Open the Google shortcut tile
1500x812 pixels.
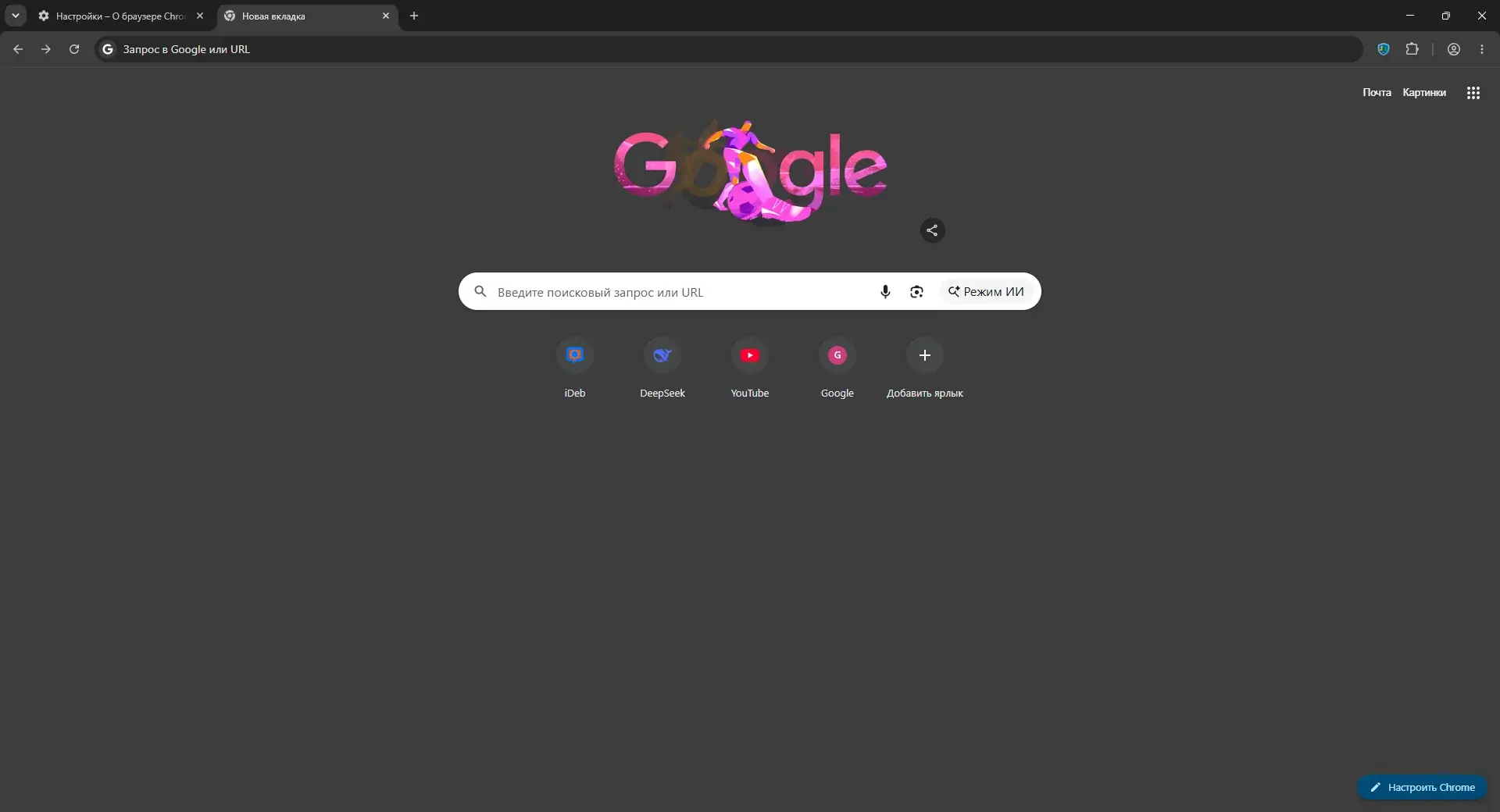(837, 369)
